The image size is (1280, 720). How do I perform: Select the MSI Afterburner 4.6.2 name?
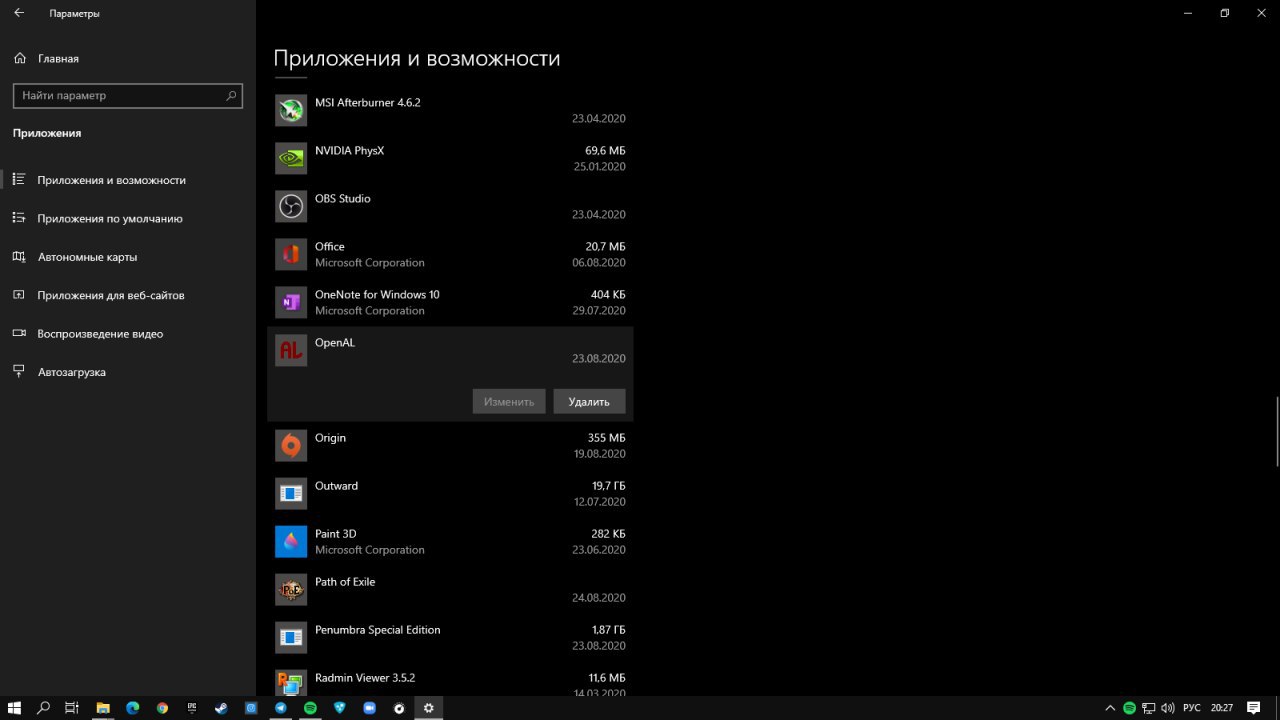tap(368, 102)
